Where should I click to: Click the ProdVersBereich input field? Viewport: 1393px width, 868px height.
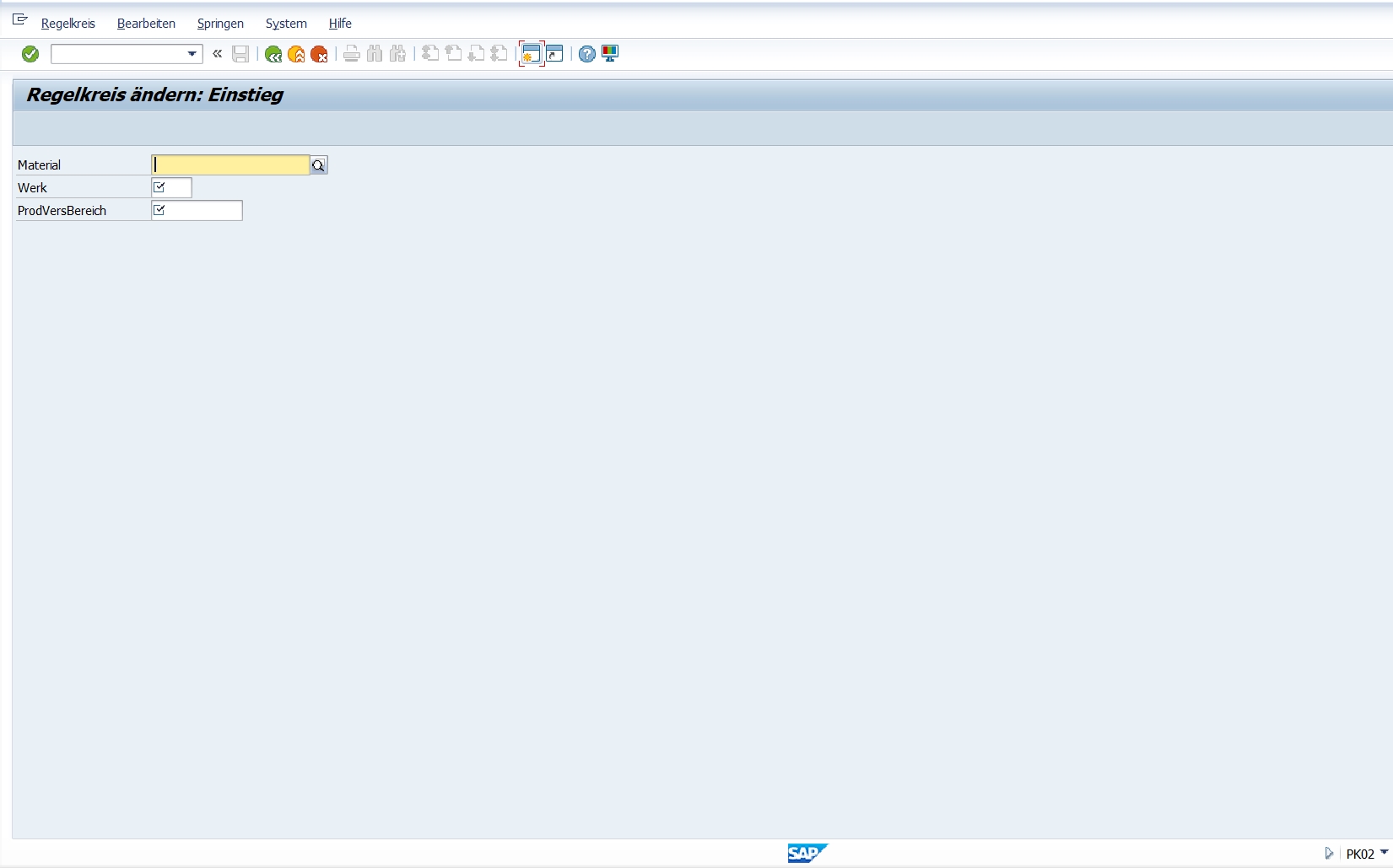click(x=197, y=210)
